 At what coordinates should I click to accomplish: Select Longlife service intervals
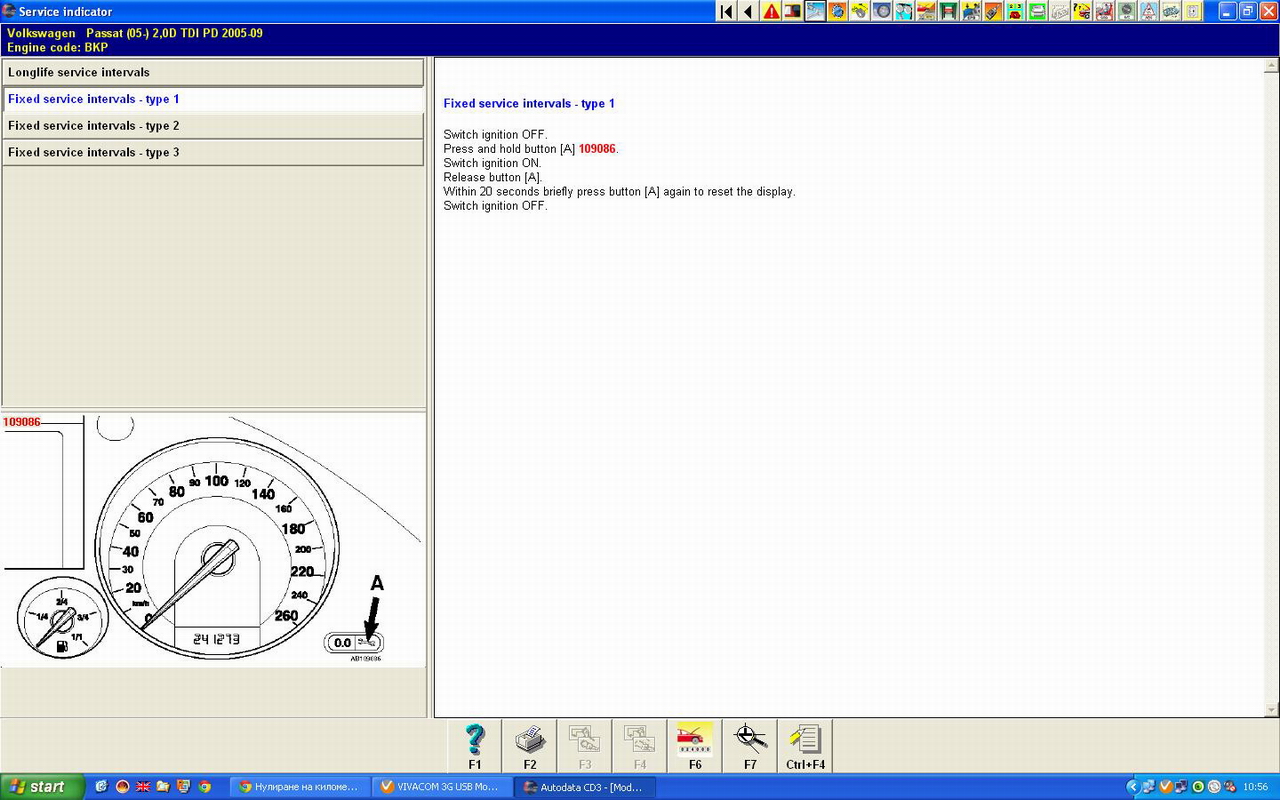pos(213,72)
